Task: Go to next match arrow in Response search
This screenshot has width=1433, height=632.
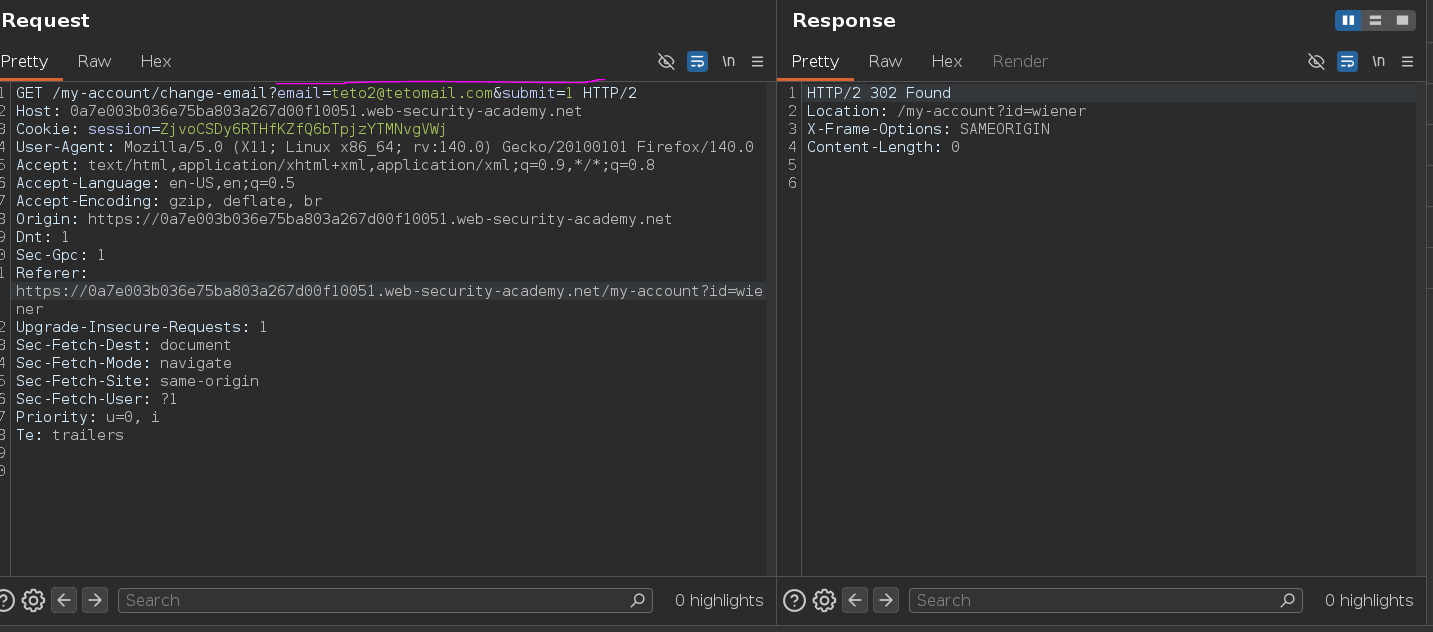Action: [886, 600]
